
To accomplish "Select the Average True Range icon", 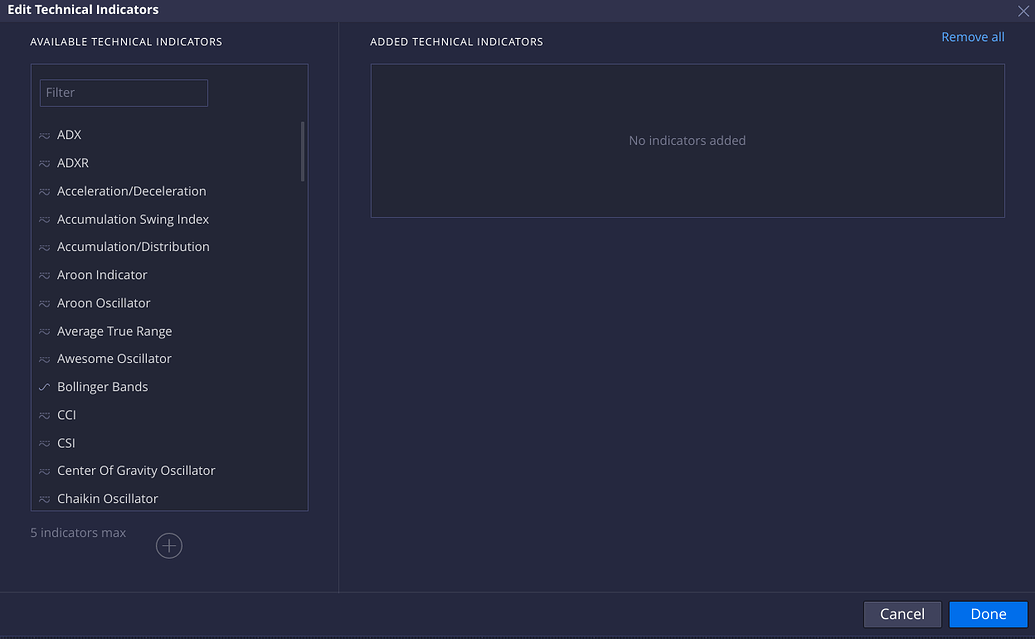I will pos(44,330).
